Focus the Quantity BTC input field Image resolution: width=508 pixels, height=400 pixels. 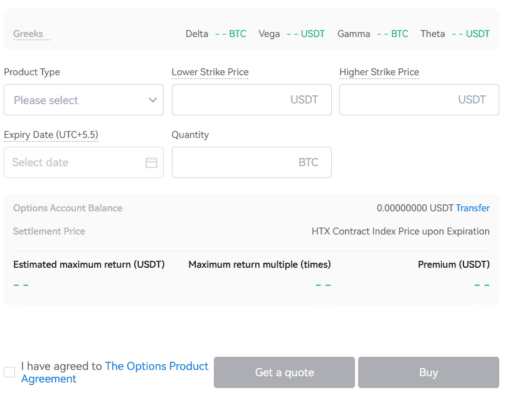click(x=252, y=162)
